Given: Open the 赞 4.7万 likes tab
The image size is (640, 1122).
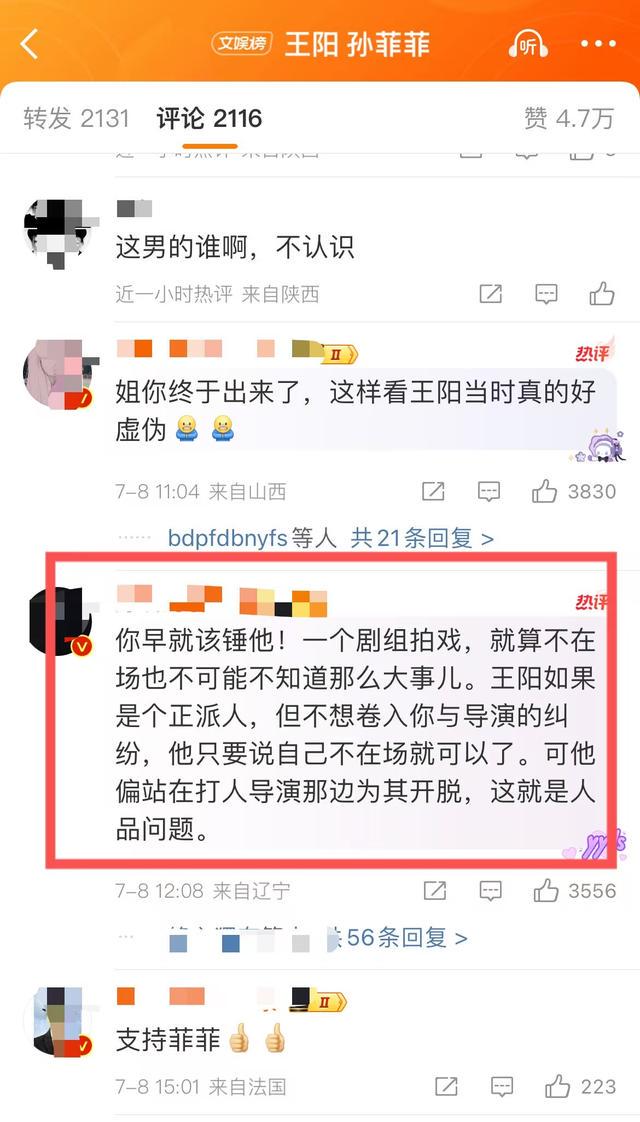Looking at the screenshot, I should click(x=569, y=118).
